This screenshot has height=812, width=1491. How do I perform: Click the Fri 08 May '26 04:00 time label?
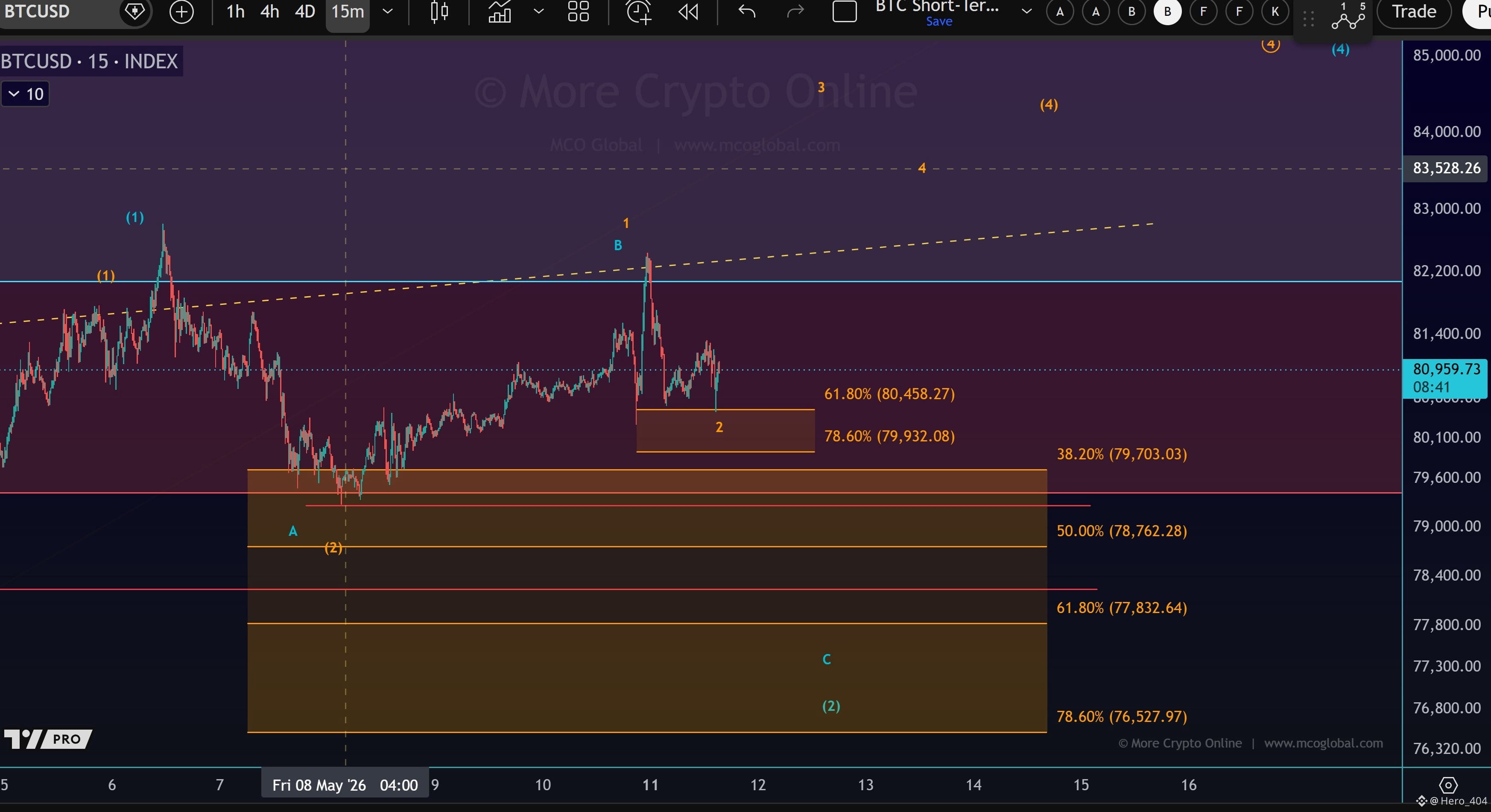point(345,785)
